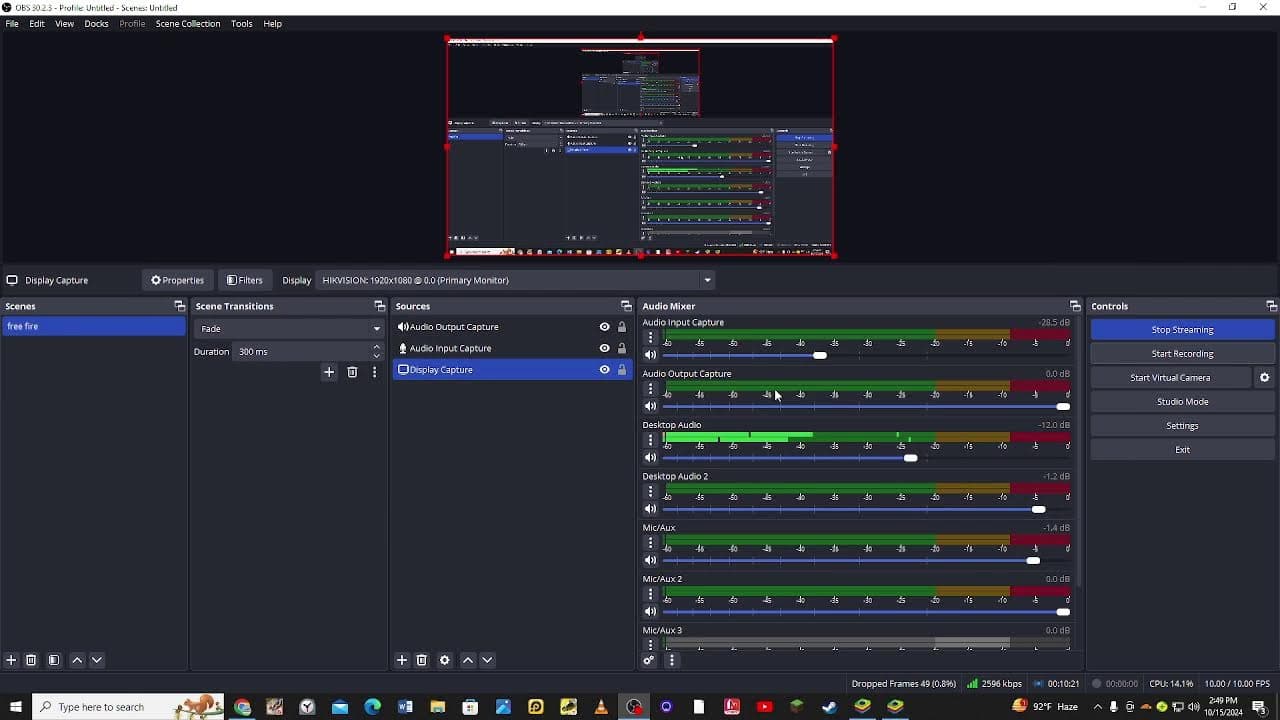Open the Display monitor dropdown

tap(515, 280)
